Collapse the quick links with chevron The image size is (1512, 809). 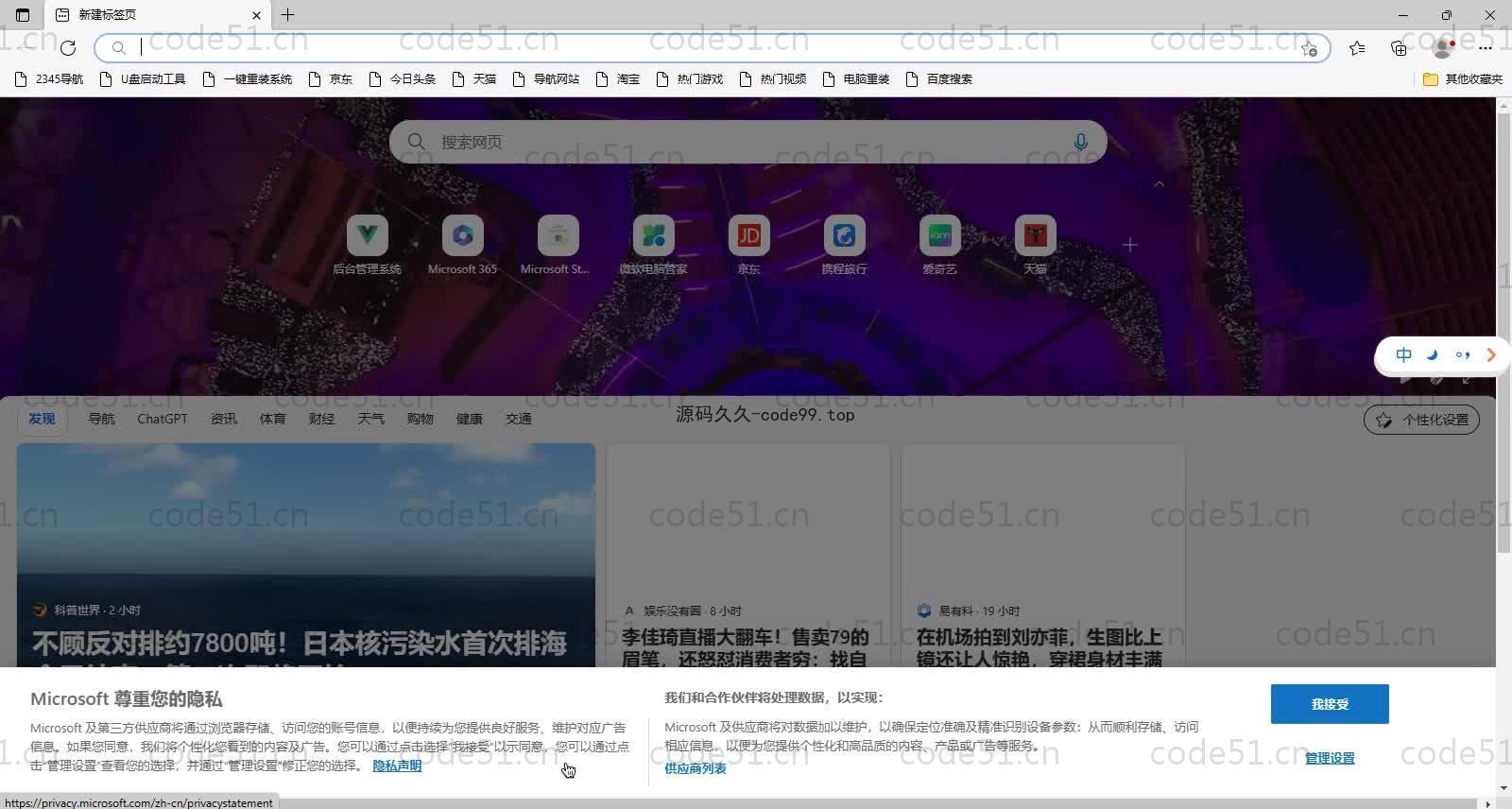[1159, 183]
